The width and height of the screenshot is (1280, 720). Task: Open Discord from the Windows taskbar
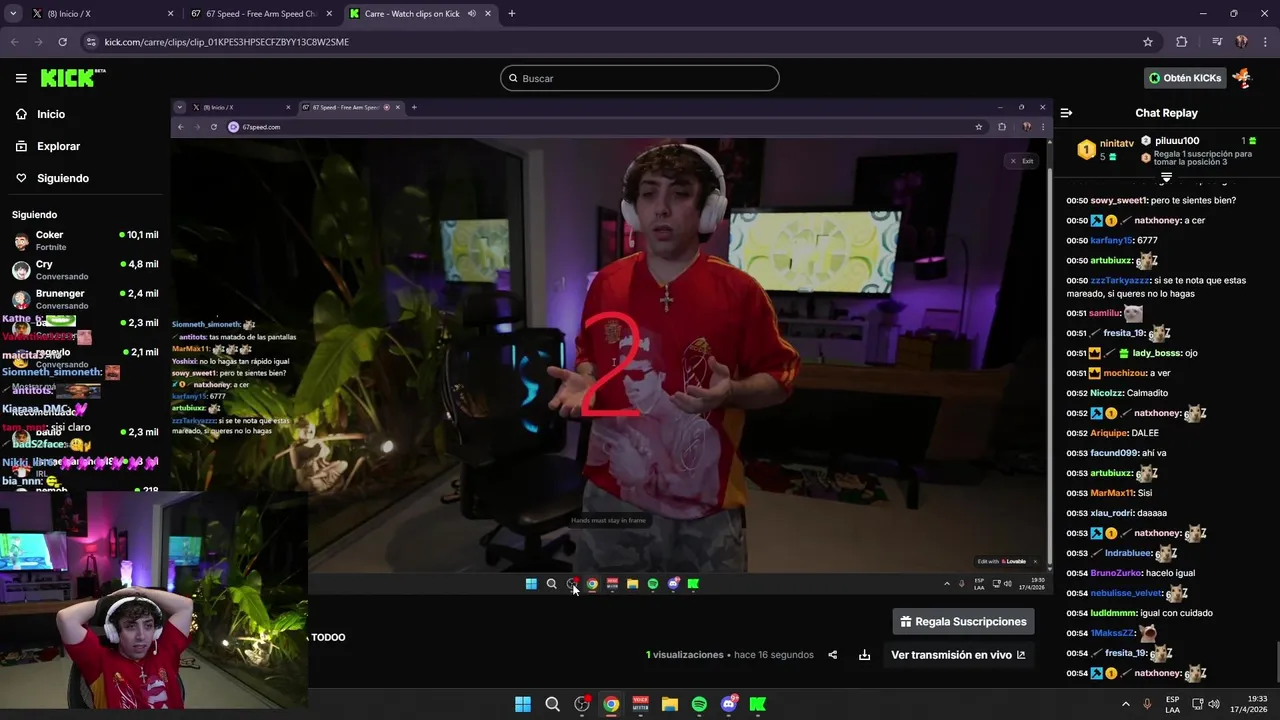click(729, 704)
